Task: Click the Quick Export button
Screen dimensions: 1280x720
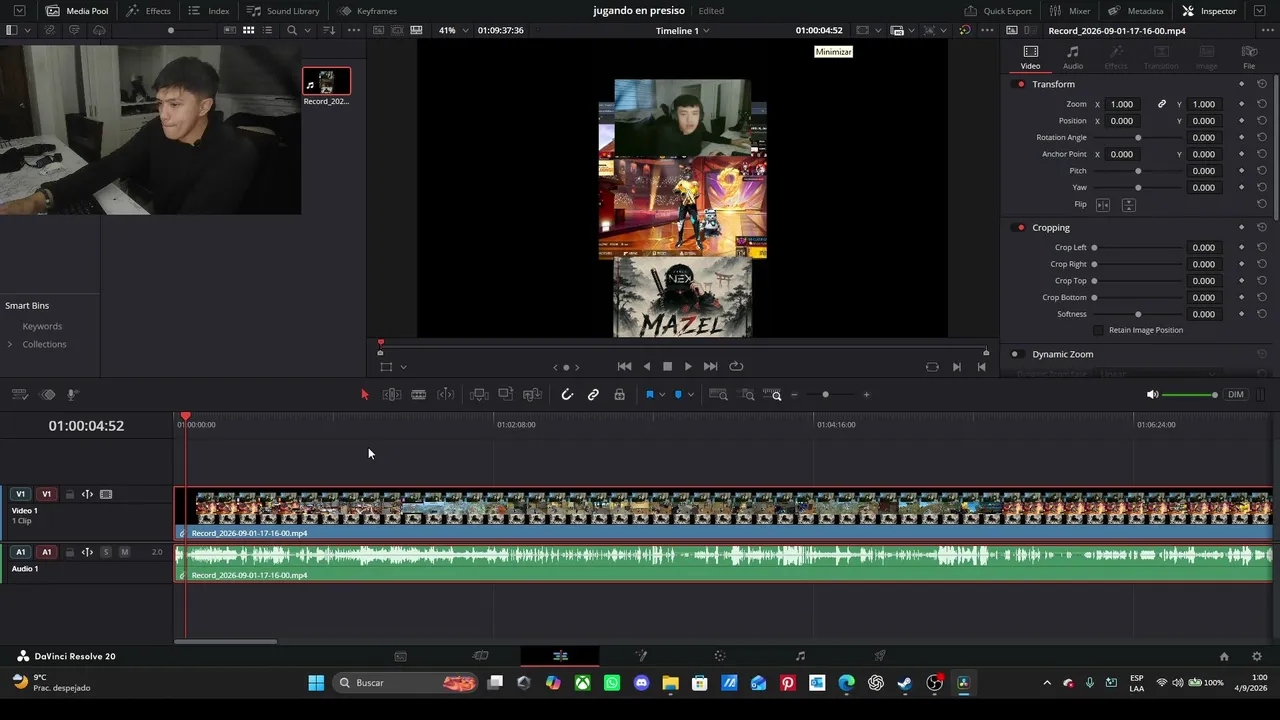Action: click(x=998, y=11)
